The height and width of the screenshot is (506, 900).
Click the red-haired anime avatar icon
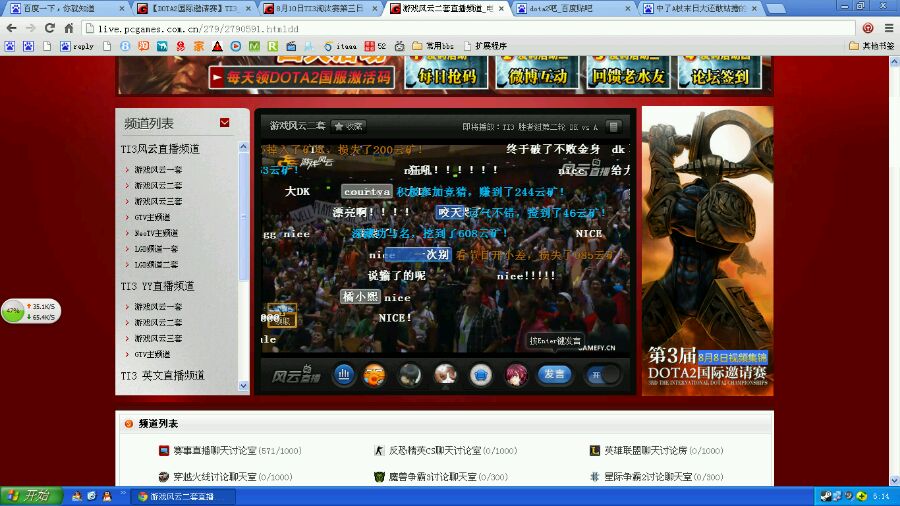[516, 375]
